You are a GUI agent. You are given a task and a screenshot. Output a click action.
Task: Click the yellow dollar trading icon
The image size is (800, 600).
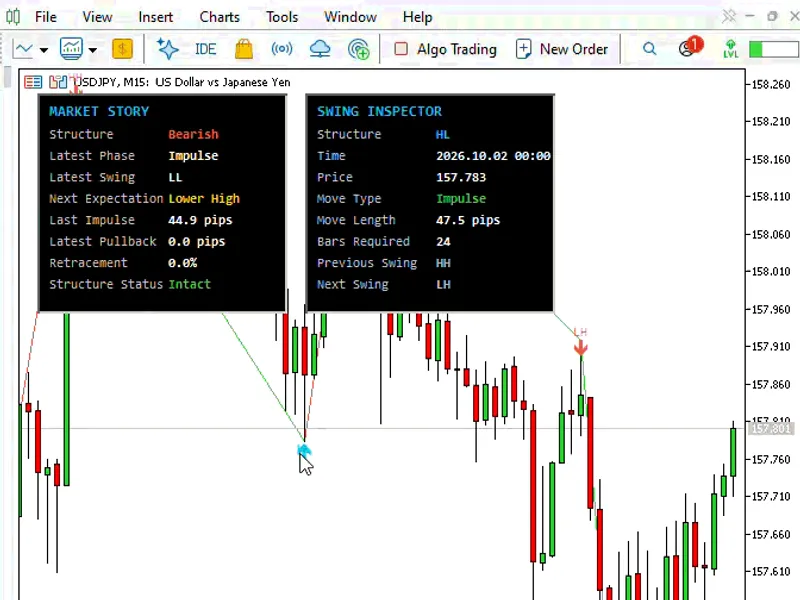click(122, 49)
